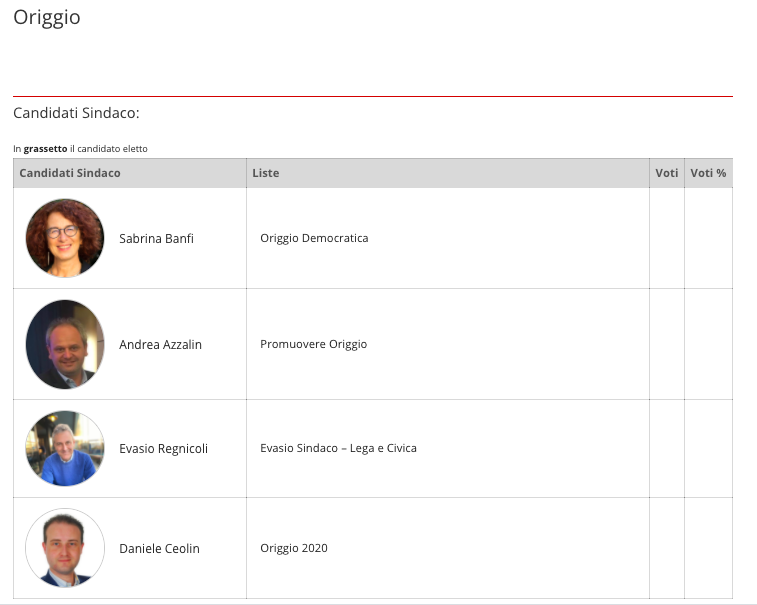Click the Origgio Democratica list name

314,238
